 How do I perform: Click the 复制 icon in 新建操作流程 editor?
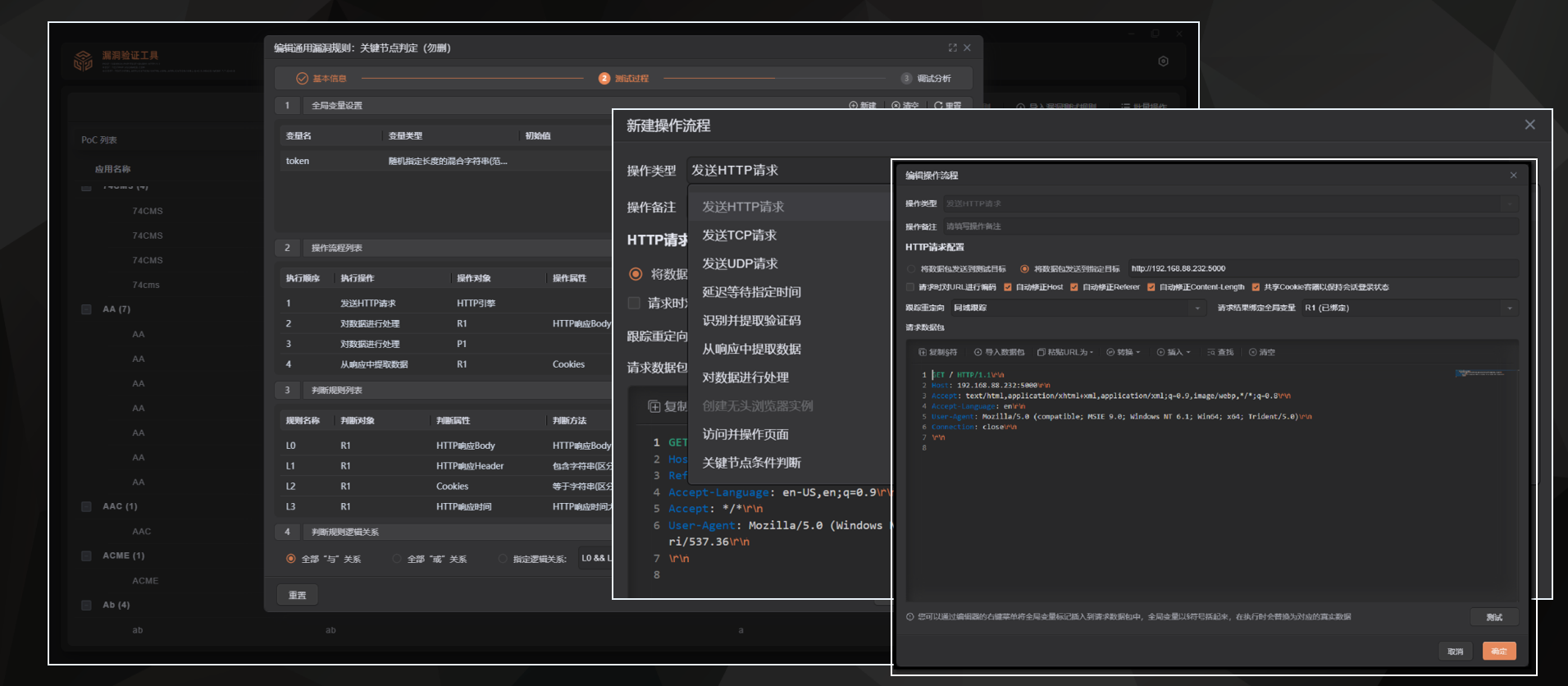(654, 406)
